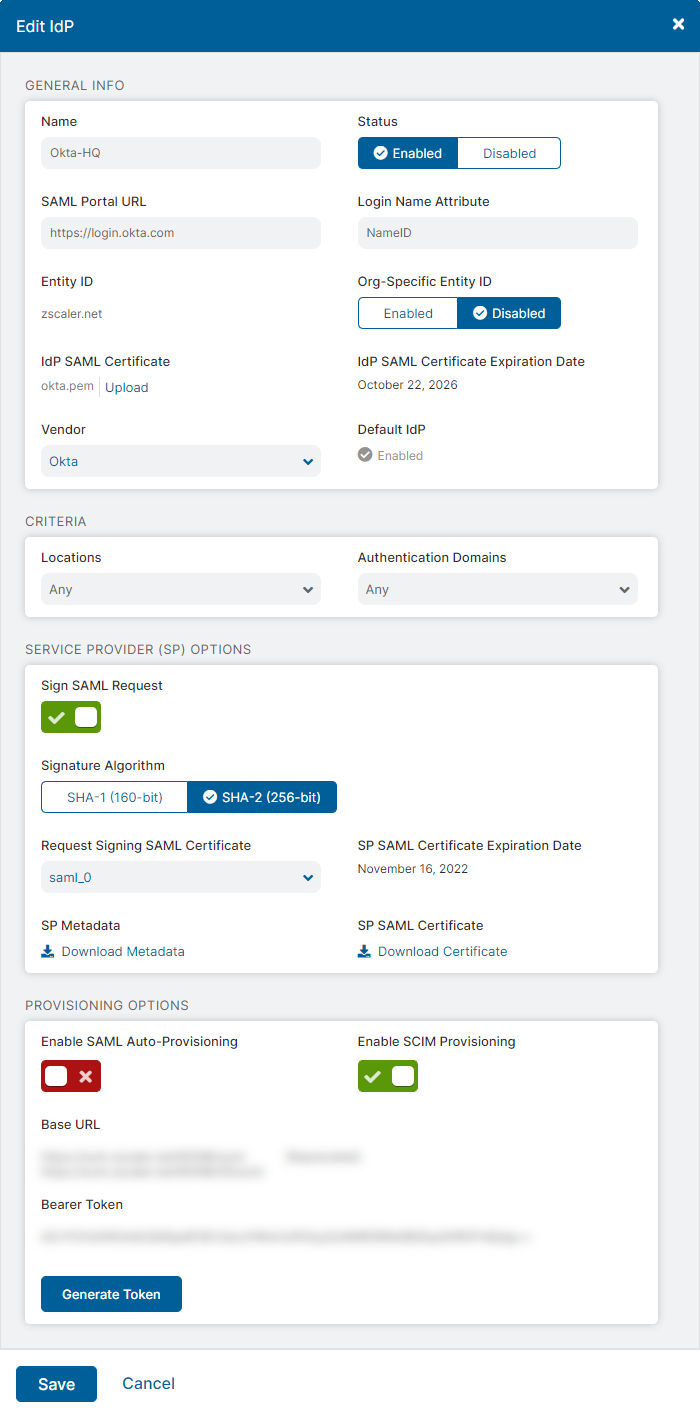
Task: Open Authentication Domains dropdown
Action: pos(497,589)
